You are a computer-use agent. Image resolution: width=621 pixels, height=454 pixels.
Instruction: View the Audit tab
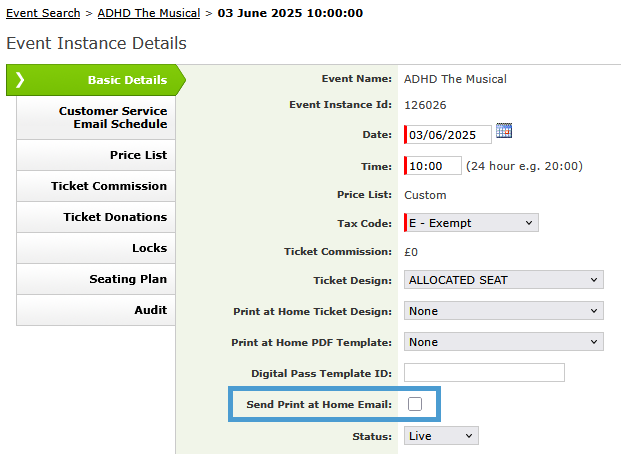(x=150, y=310)
